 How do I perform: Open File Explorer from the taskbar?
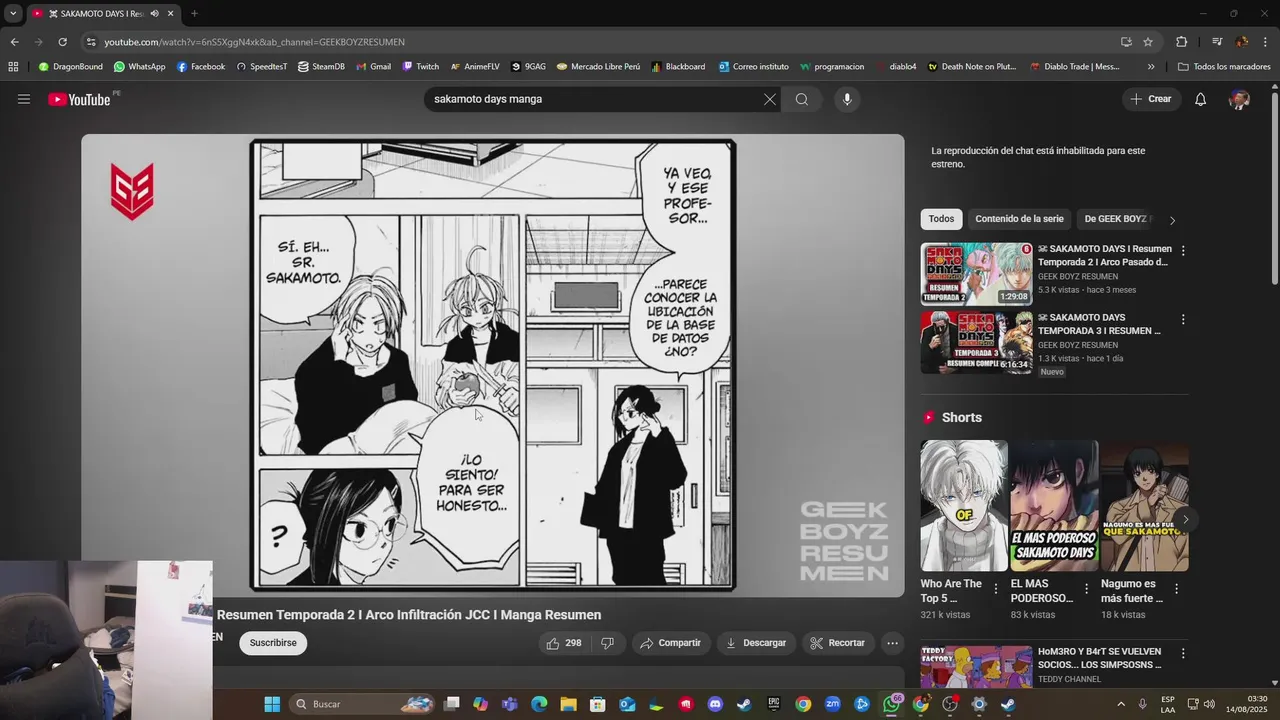568,704
